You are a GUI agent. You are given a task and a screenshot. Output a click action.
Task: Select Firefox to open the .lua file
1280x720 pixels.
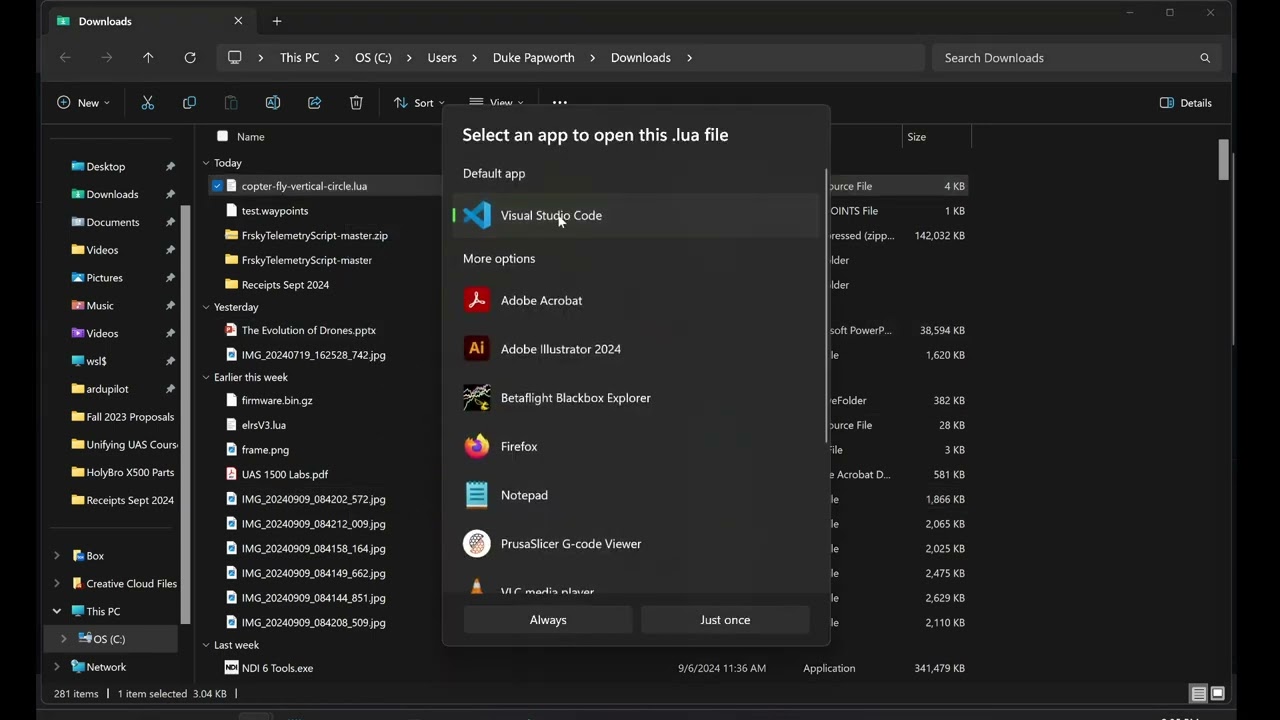636,447
